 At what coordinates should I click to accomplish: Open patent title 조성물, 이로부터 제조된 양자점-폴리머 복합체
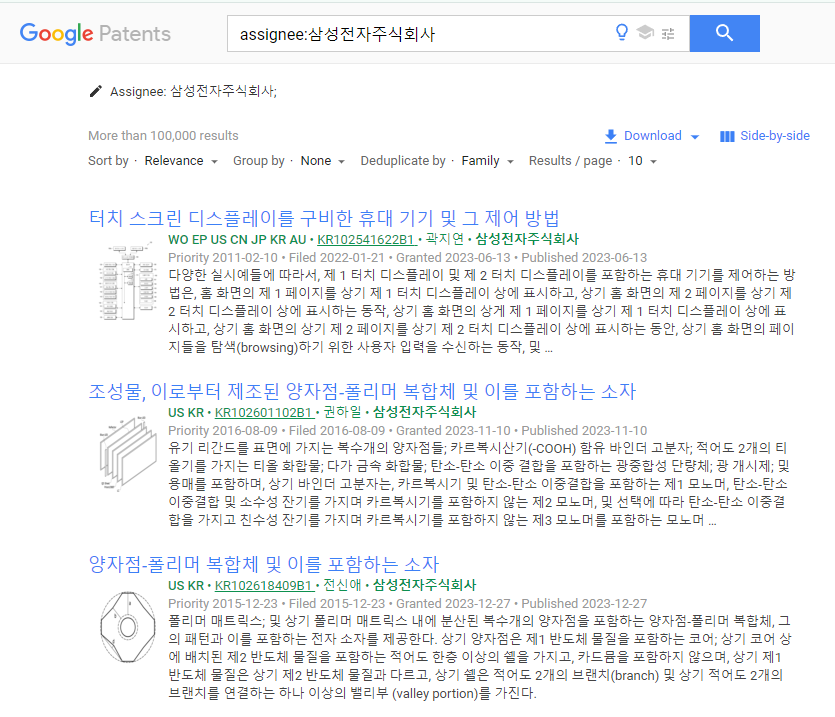362,392
